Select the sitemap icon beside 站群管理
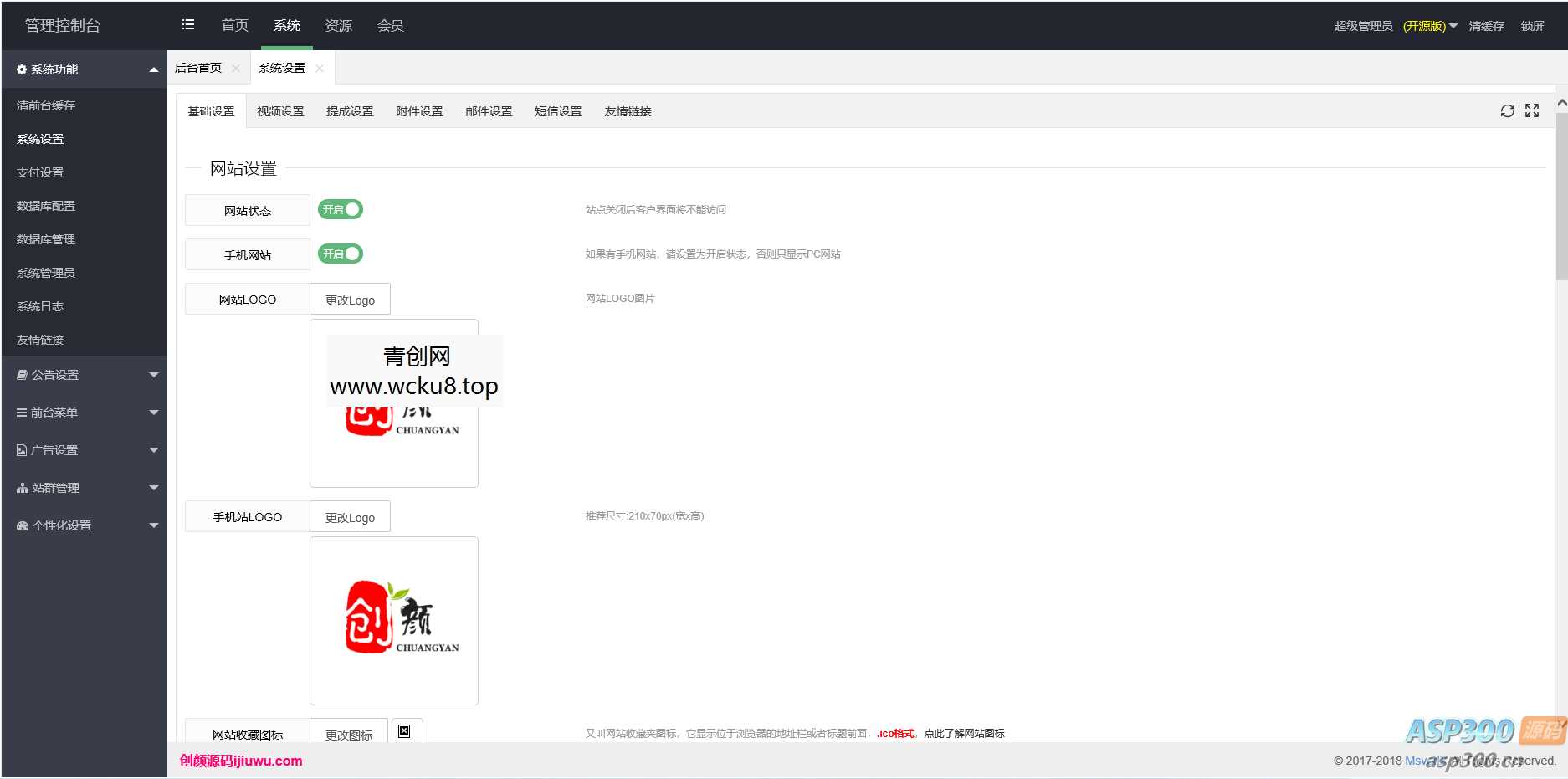Viewport: 1568px width, 779px height. tap(21, 488)
